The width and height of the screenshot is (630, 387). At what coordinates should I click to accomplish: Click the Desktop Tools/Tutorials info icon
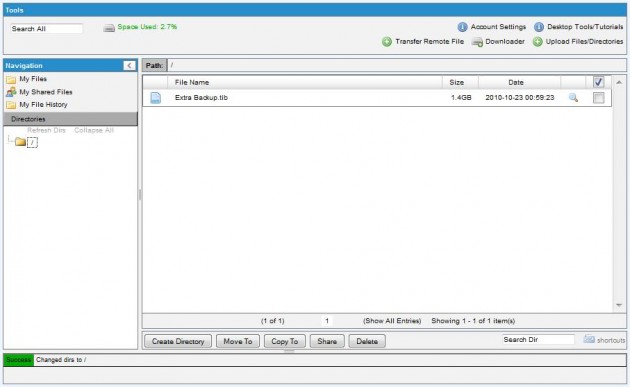point(539,27)
